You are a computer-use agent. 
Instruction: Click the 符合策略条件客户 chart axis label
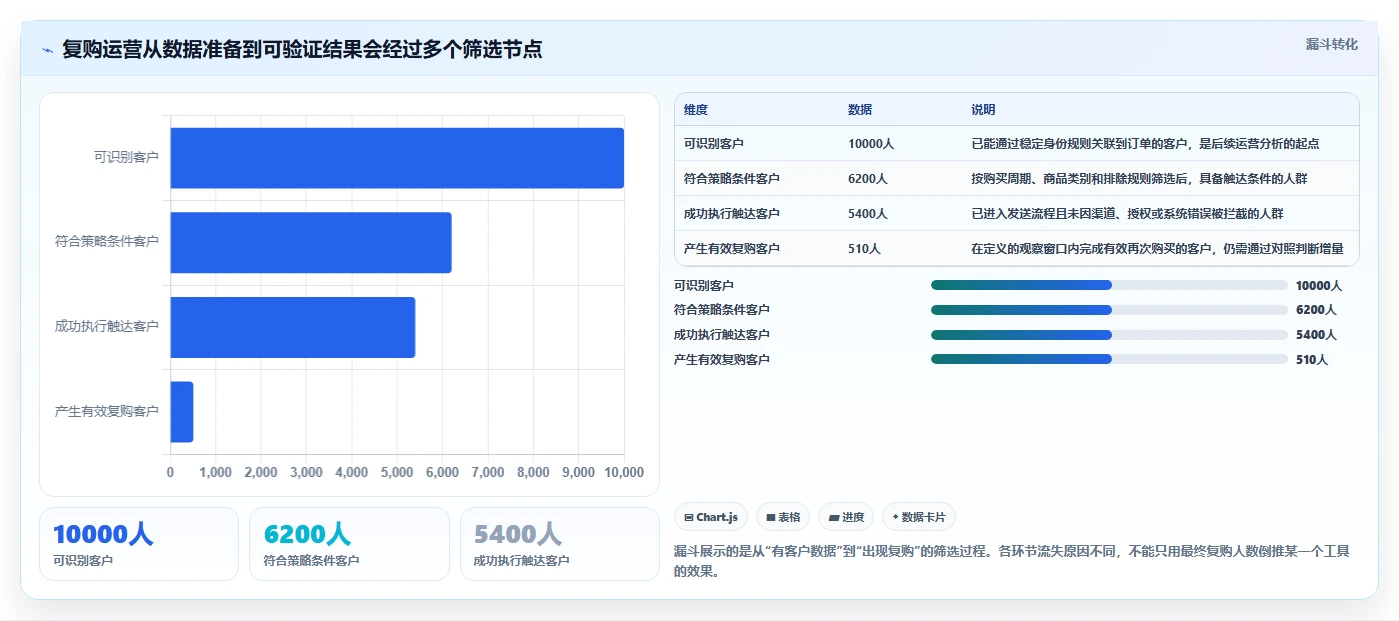[107, 242]
